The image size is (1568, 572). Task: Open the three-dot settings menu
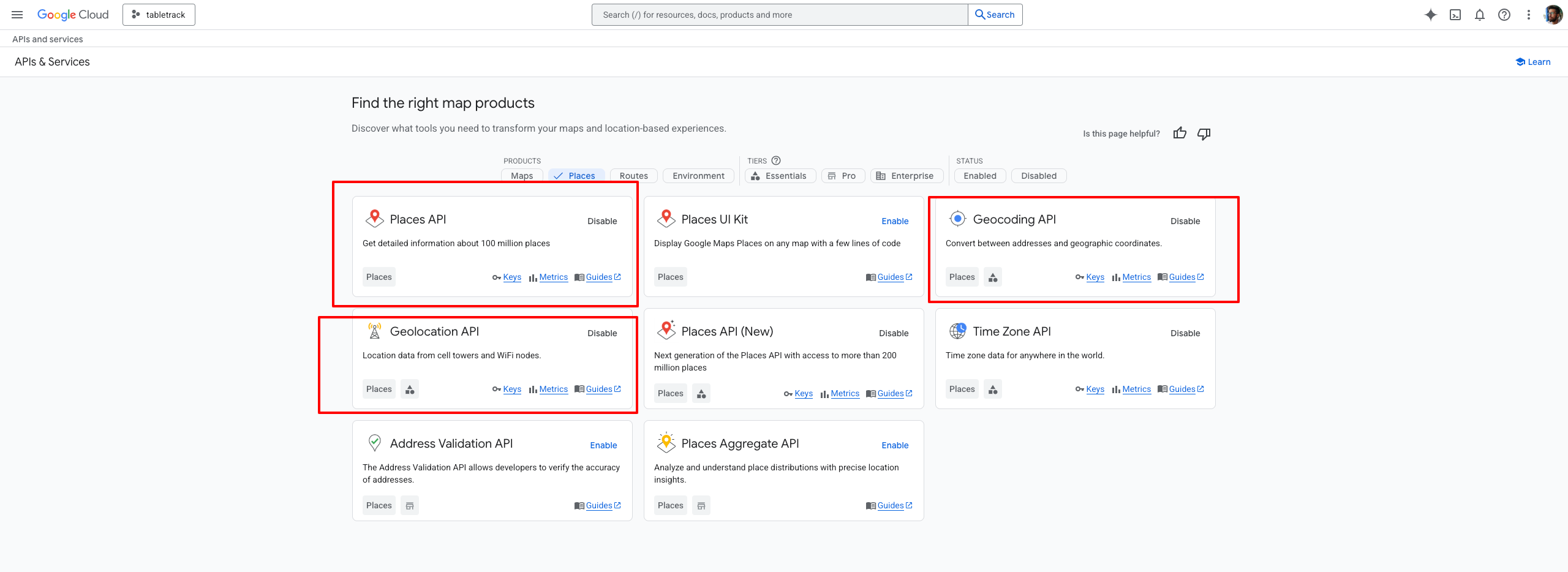(x=1529, y=15)
